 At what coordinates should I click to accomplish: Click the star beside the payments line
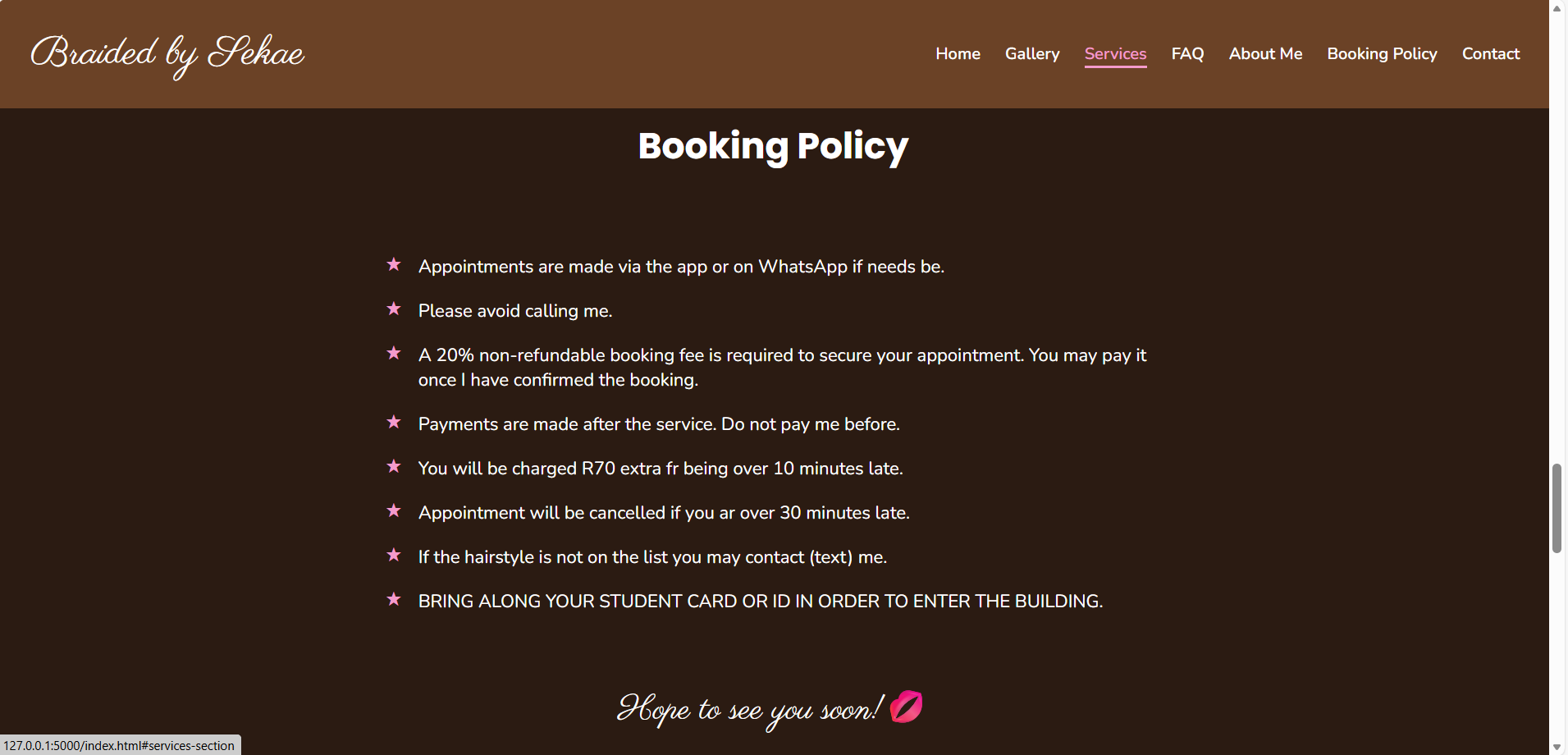tap(394, 422)
